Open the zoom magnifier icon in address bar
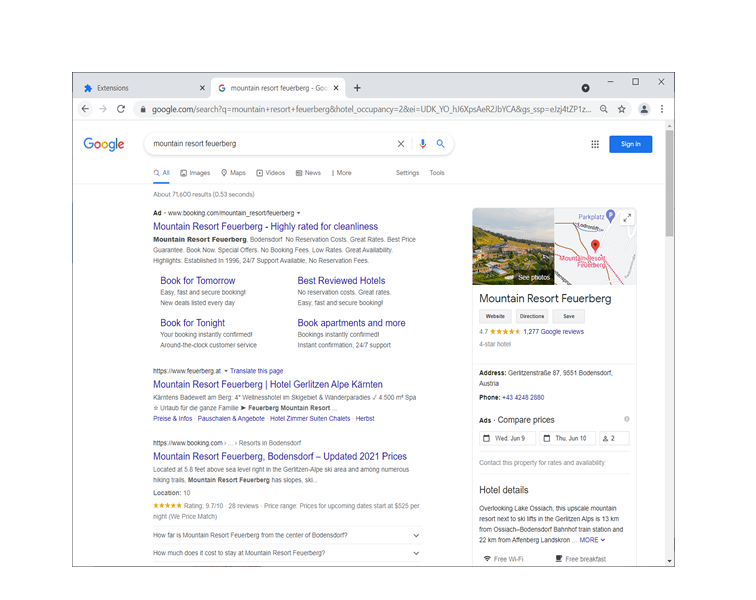The image size is (756, 600). [604, 109]
